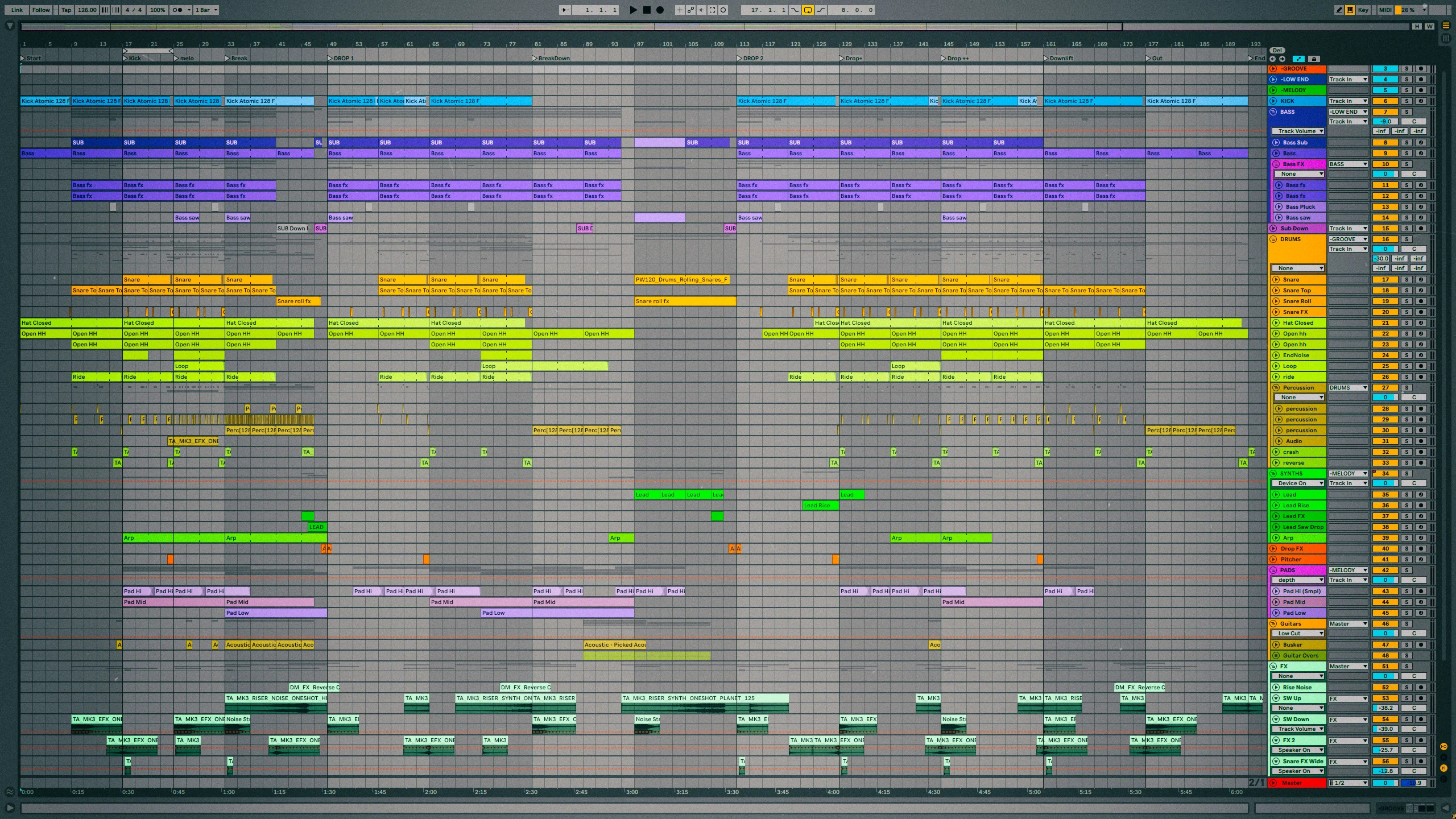The width and height of the screenshot is (1456, 819).
Task: Collapse the BASS group track
Action: click(1274, 112)
